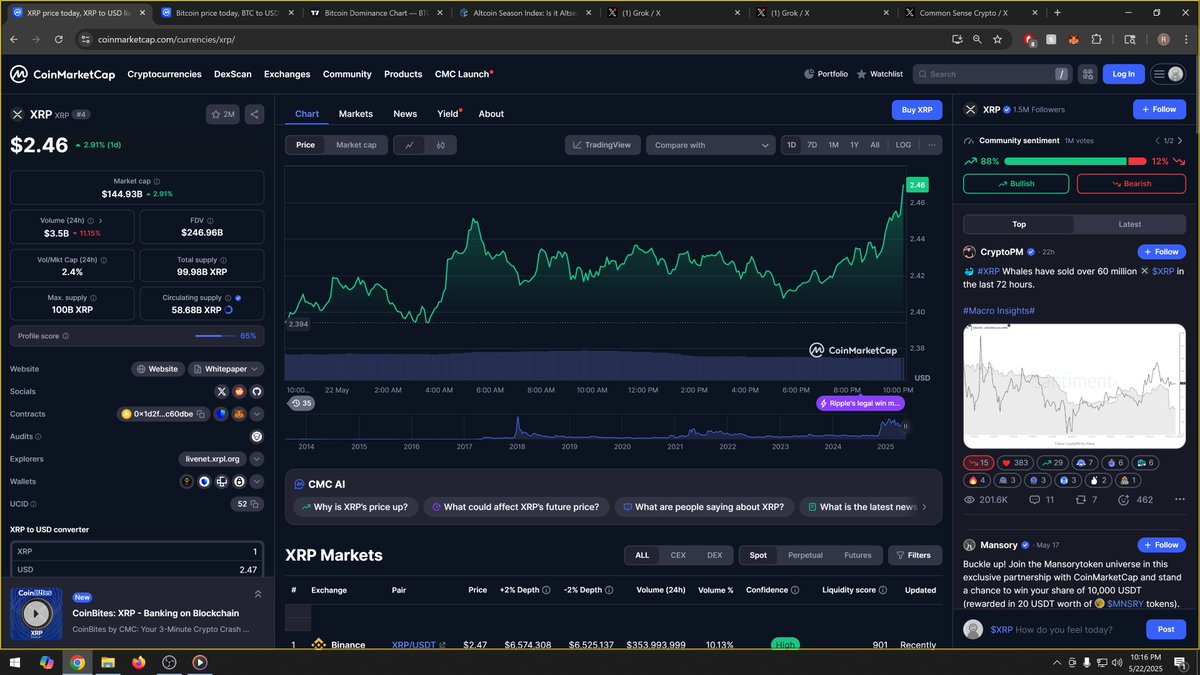1200x675 pixels.
Task: Open the Compare with dropdown
Action: (712, 144)
